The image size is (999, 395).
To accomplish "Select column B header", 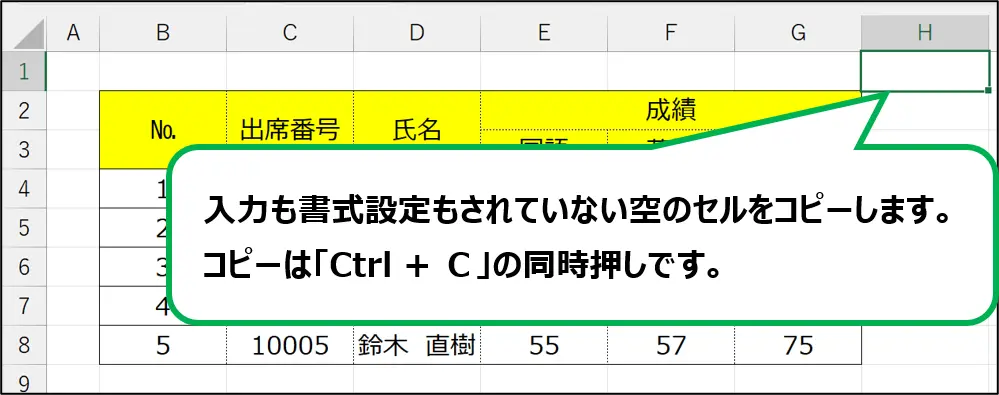I will click(163, 34).
